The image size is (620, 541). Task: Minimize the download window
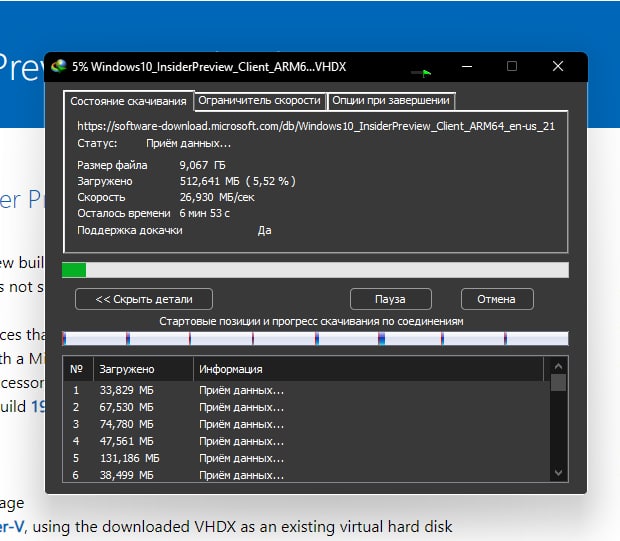click(467, 66)
